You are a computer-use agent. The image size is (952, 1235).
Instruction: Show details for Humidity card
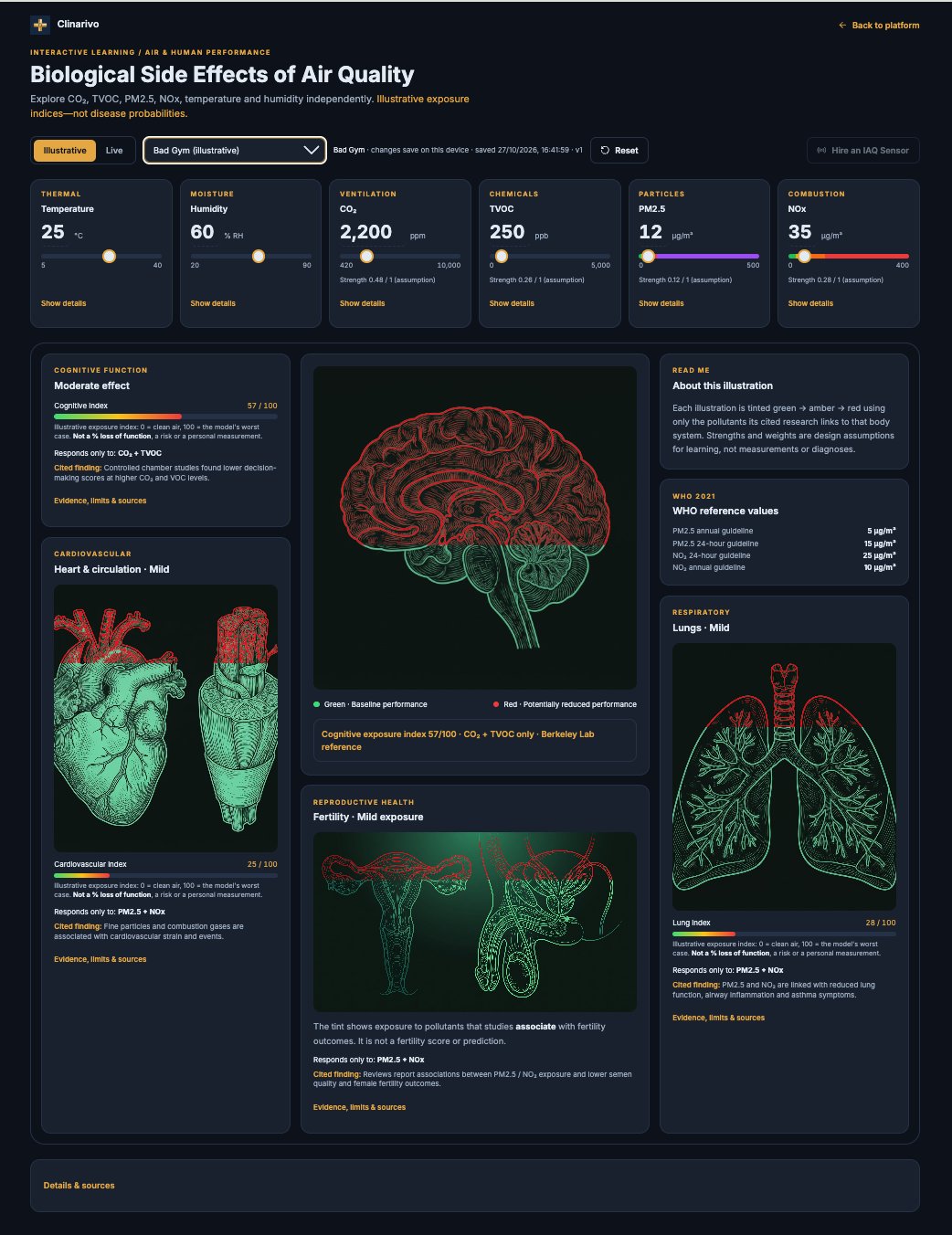[x=213, y=303]
